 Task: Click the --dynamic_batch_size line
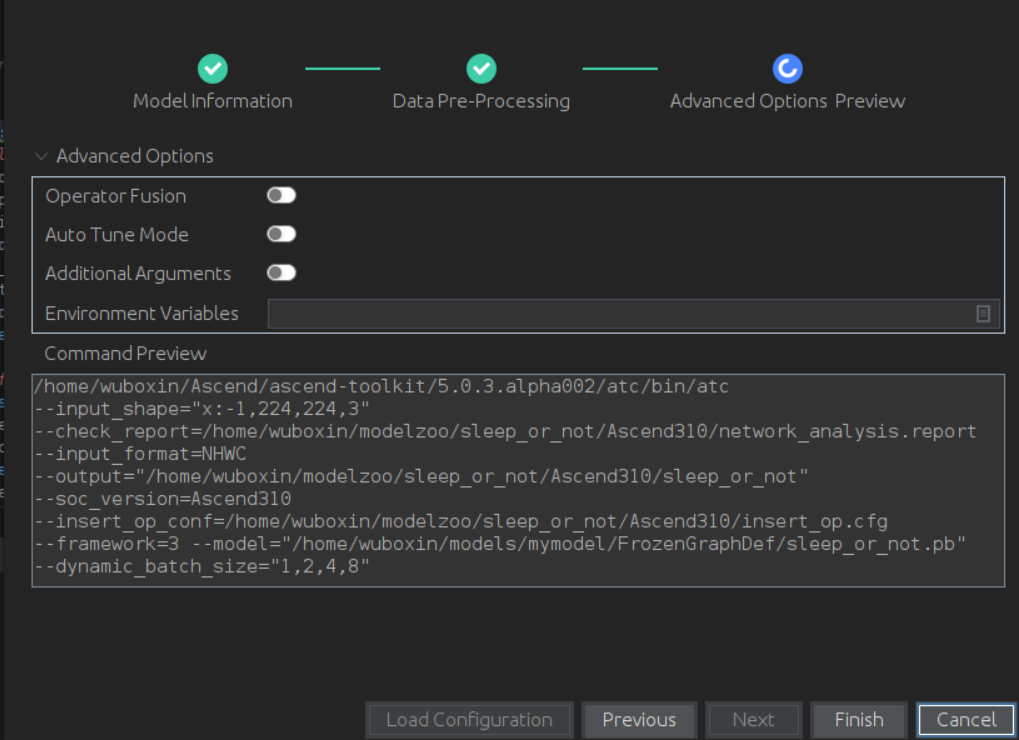click(202, 567)
